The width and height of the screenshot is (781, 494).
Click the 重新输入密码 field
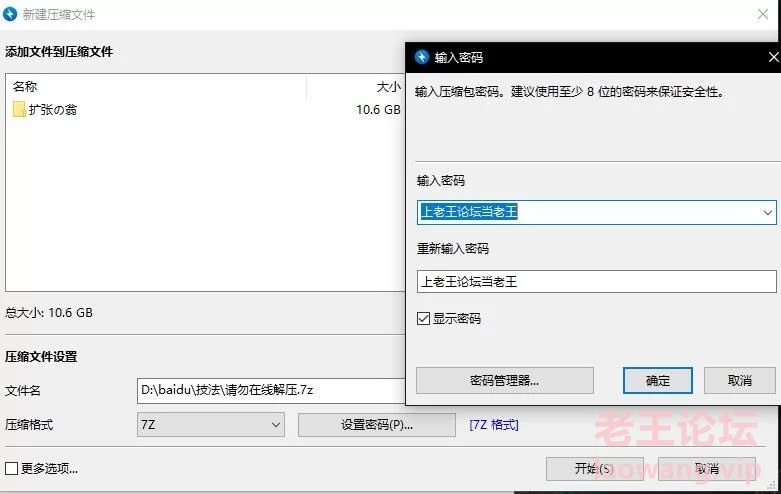pyautogui.click(x=596, y=282)
